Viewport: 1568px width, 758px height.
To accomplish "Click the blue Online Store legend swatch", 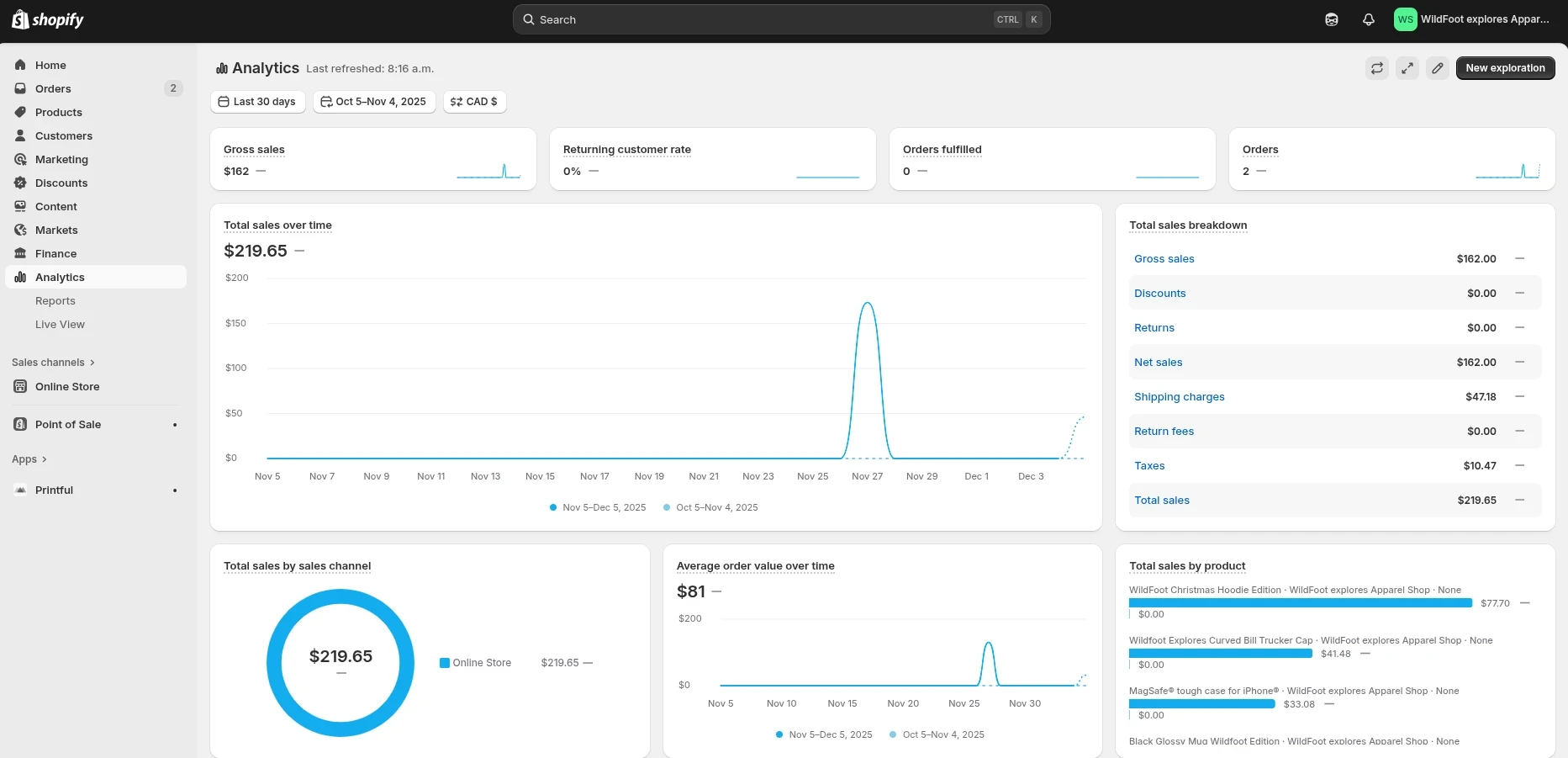I will (445, 663).
